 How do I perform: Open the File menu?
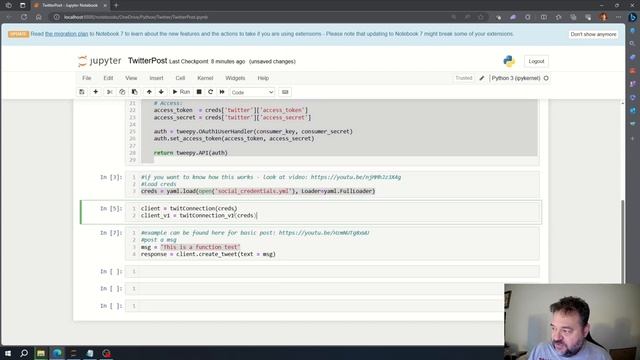click(x=87, y=78)
